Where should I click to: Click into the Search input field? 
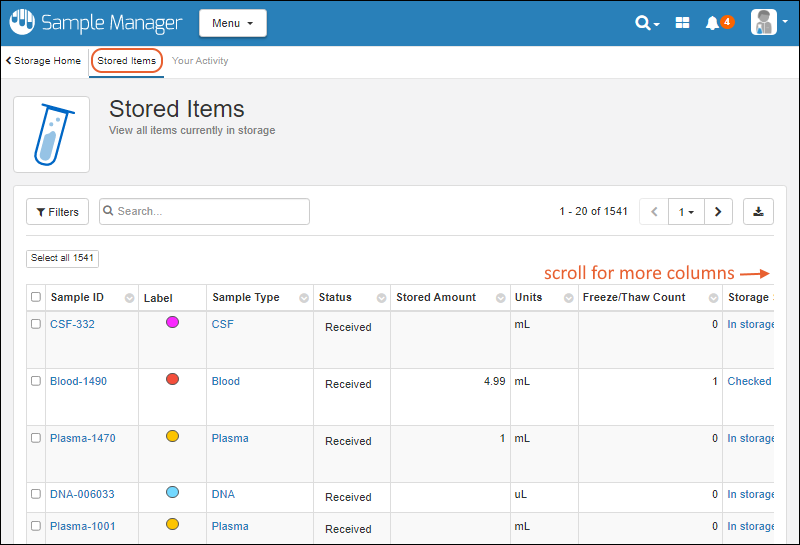tap(210, 212)
